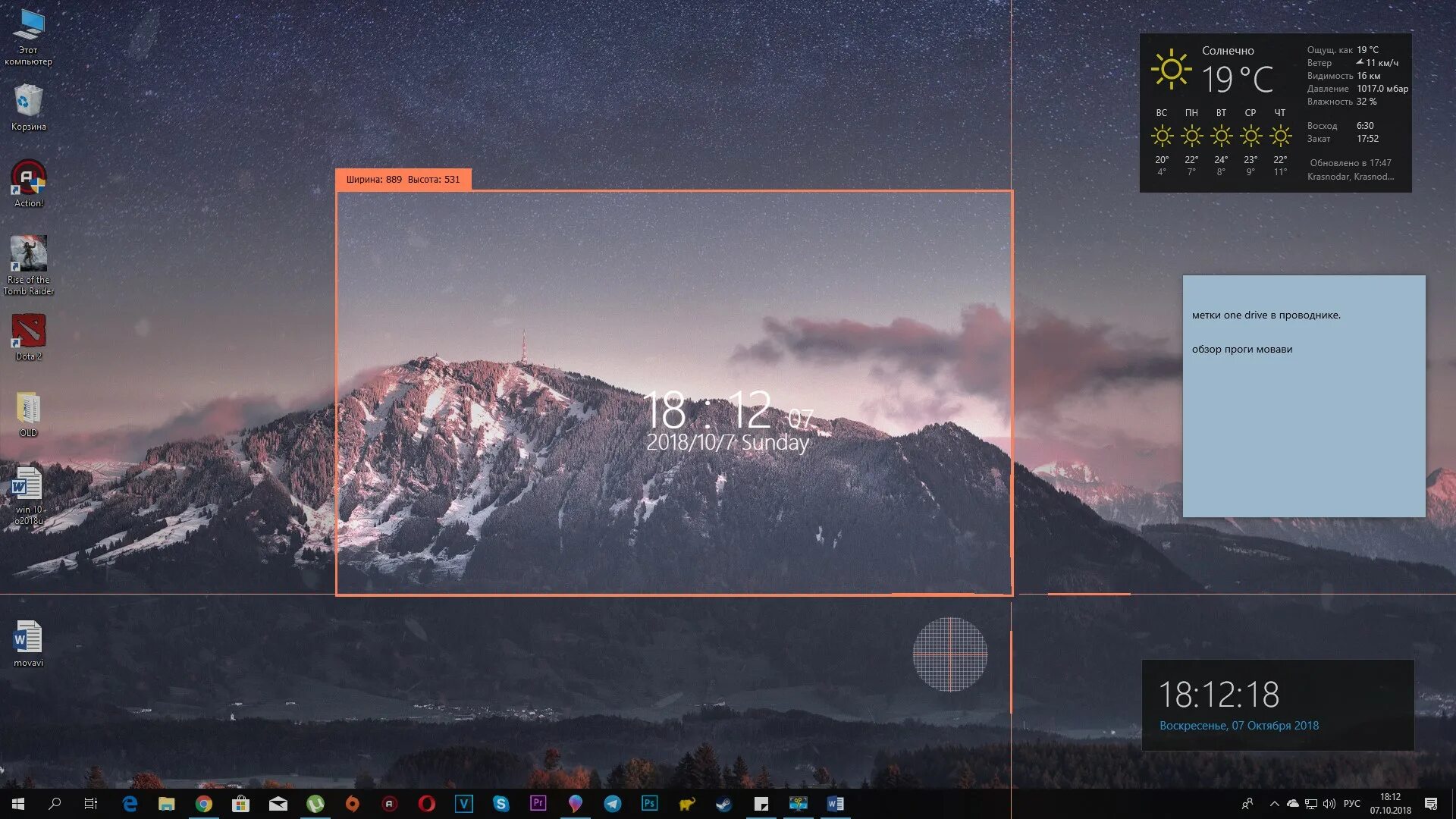Open Photoshop from taskbar
Viewport: 1456px width, 819px height.
click(650, 803)
